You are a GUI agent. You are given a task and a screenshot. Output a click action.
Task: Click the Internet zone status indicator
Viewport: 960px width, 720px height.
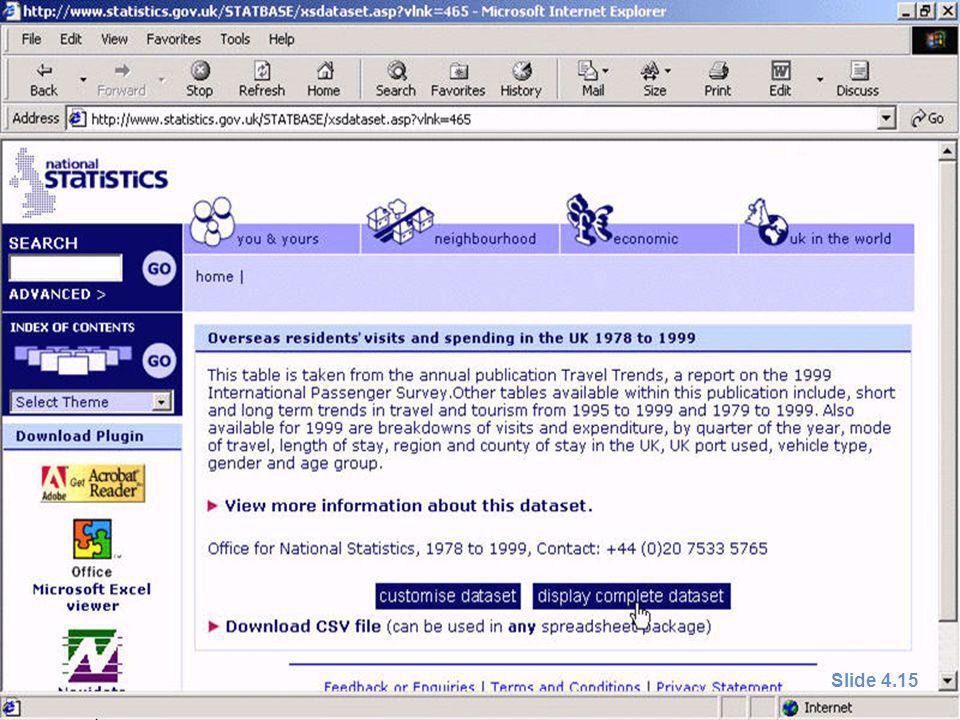[x=818, y=708]
